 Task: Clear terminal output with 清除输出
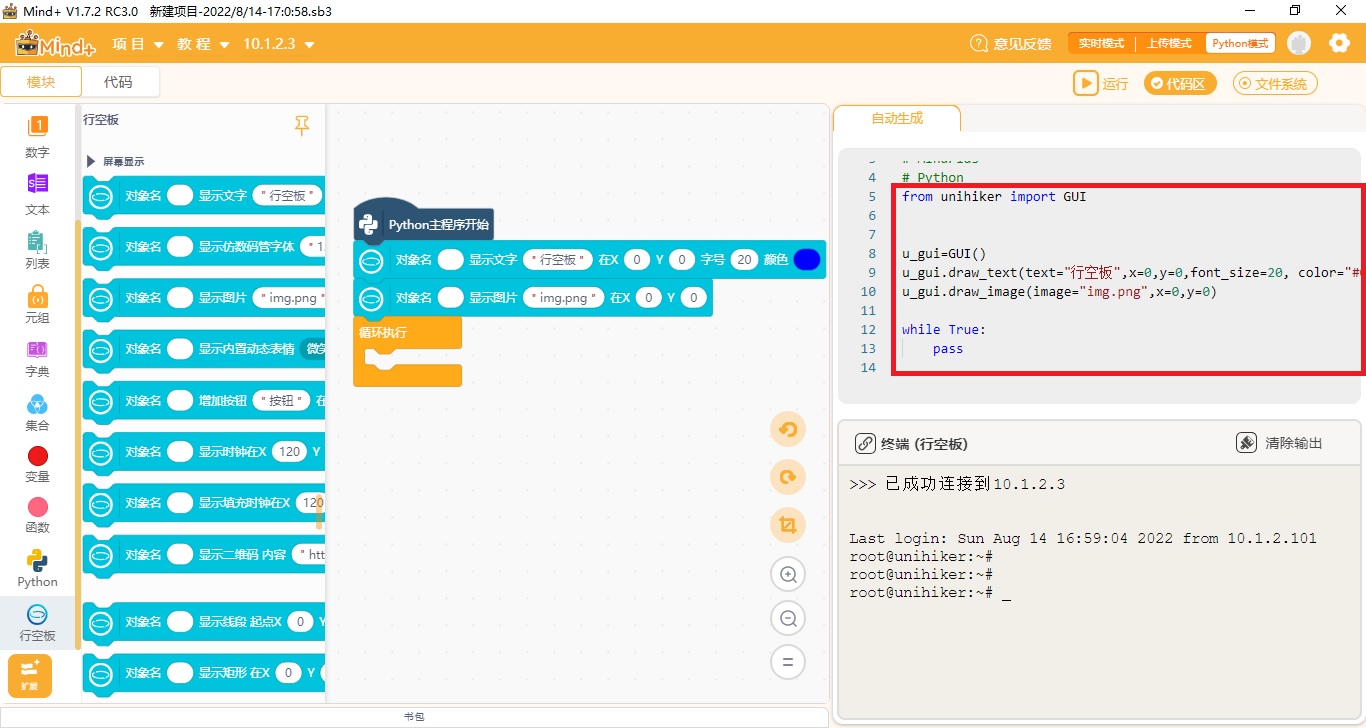1279,443
